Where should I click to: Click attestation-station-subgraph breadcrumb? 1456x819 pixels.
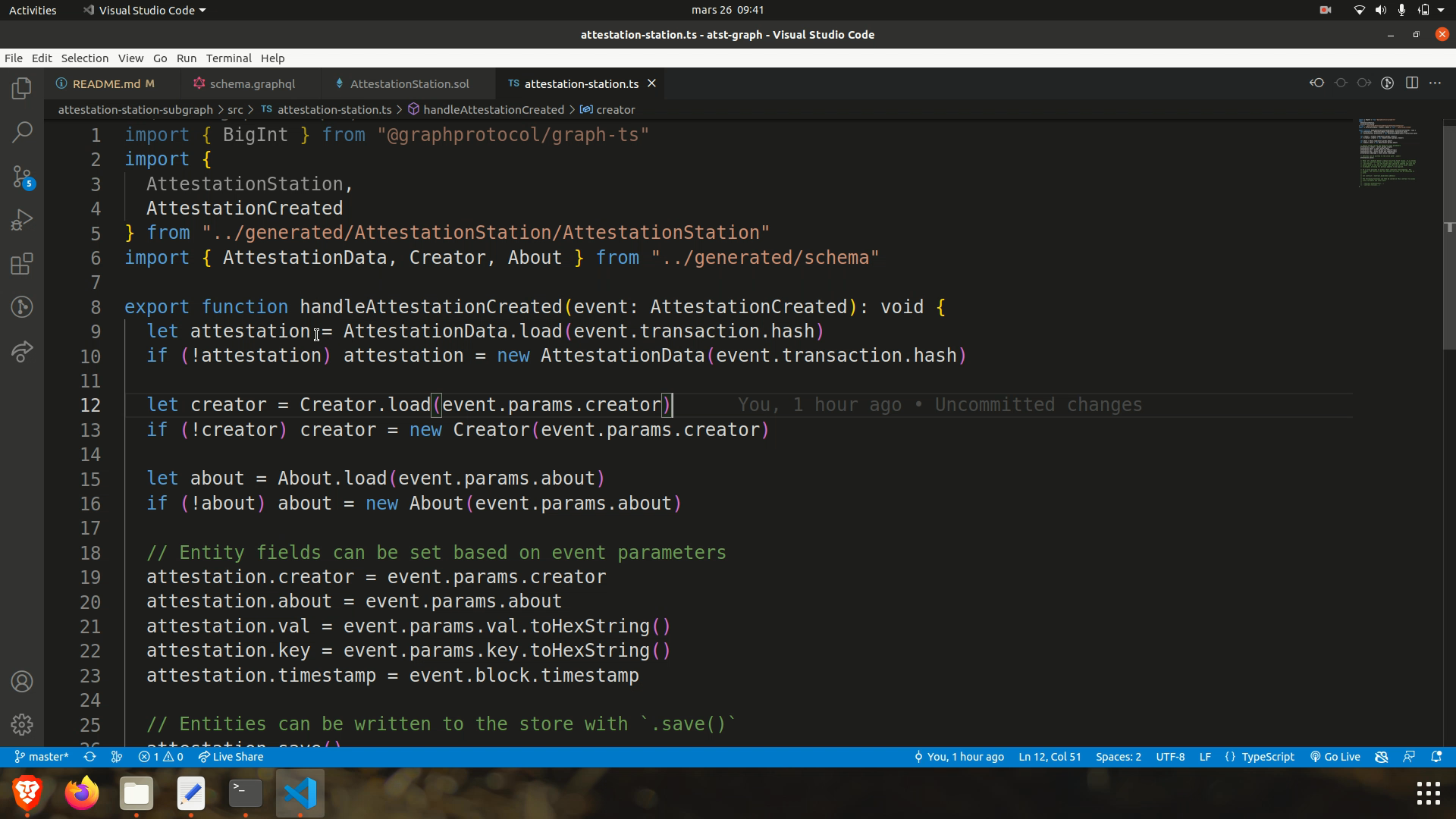136,110
